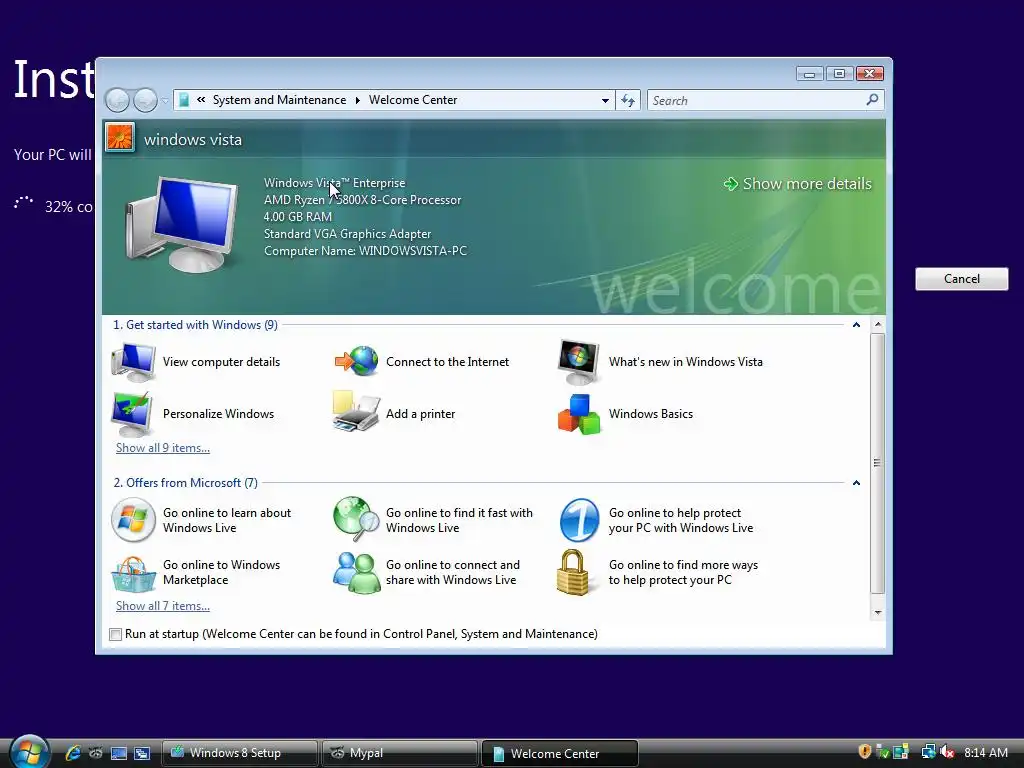Viewport: 1024px width, 768px height.
Task: Click the orange flower user picture
Action: (120, 137)
